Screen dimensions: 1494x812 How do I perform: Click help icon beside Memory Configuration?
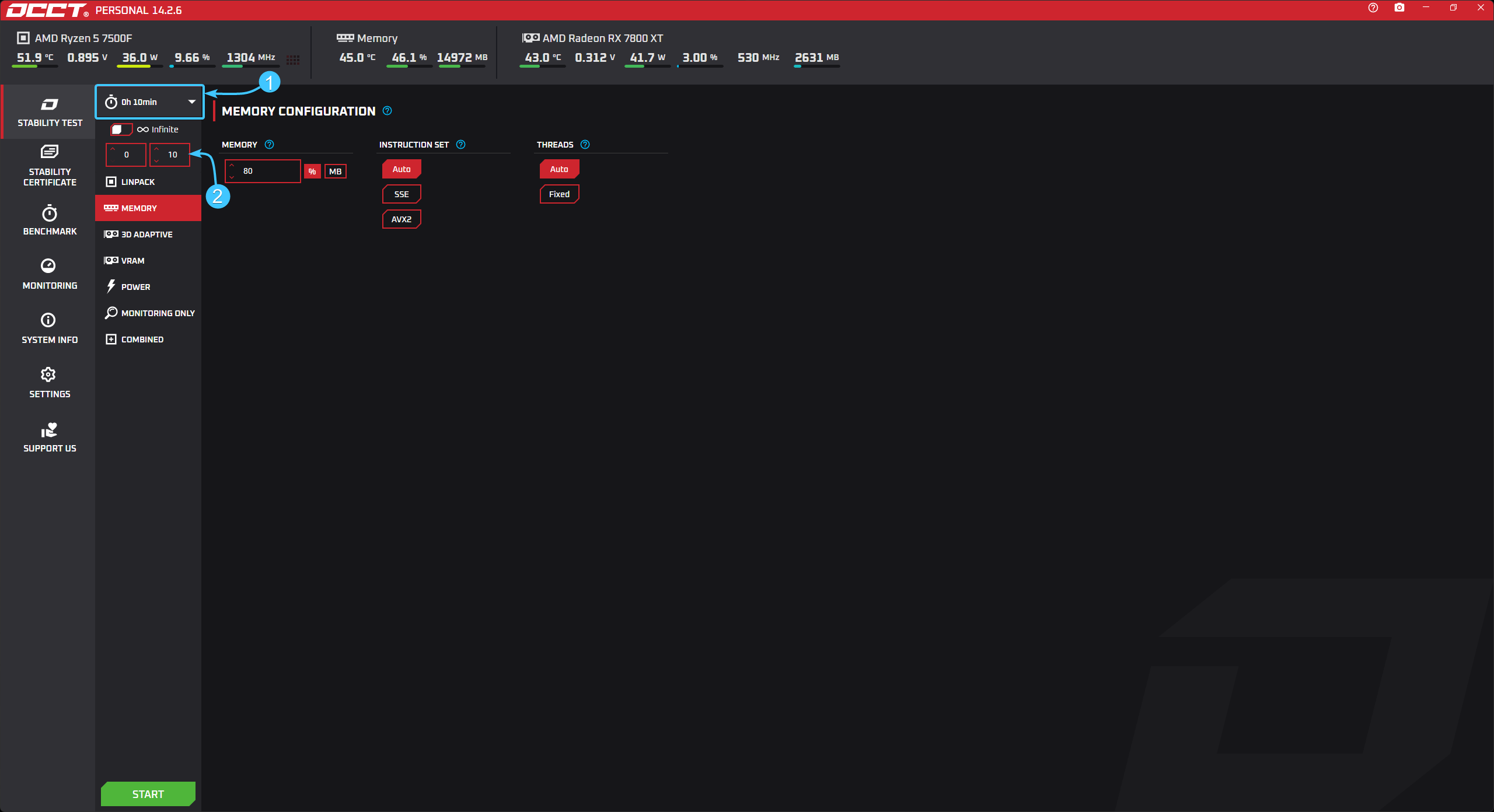click(x=387, y=111)
